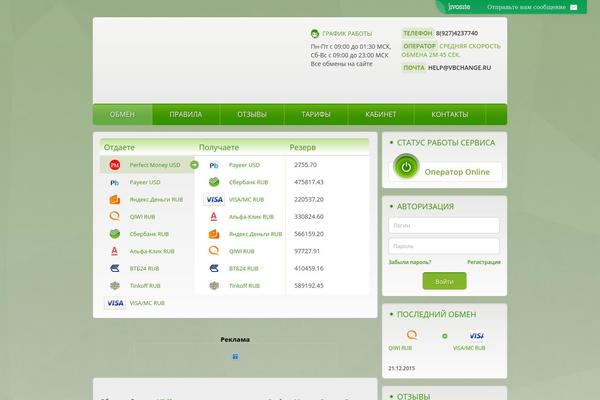Focus the Логин input field
The height and width of the screenshot is (400, 600).
[444, 225]
